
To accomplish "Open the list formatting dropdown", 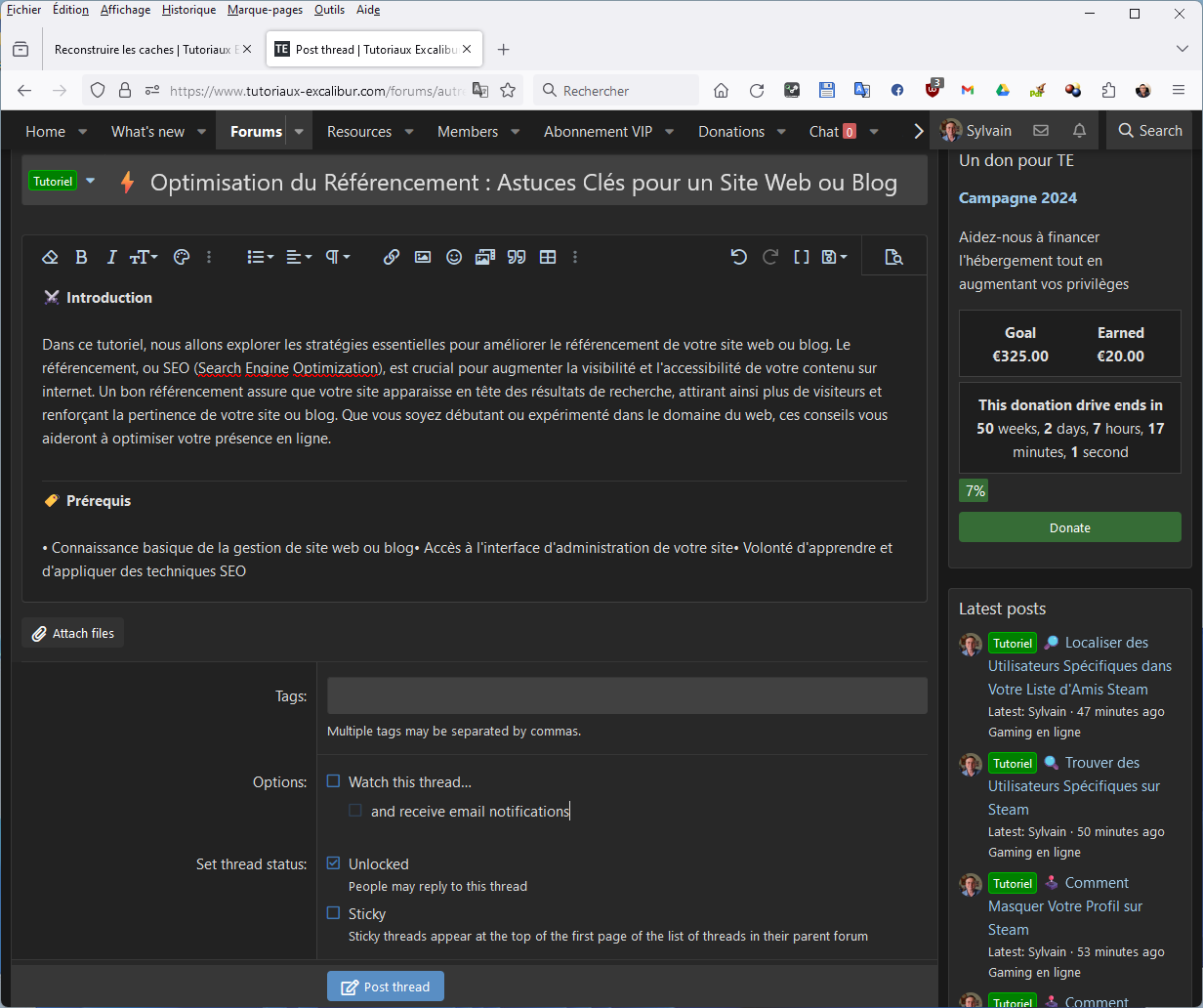I will coord(261,257).
